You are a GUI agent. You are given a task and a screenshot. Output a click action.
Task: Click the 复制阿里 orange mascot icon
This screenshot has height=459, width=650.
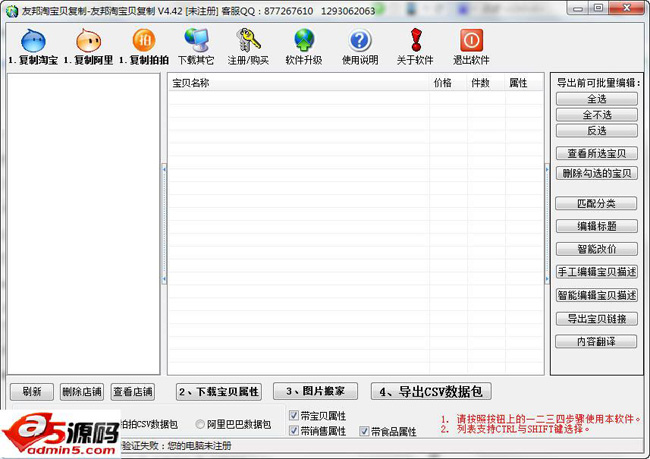click(88, 41)
